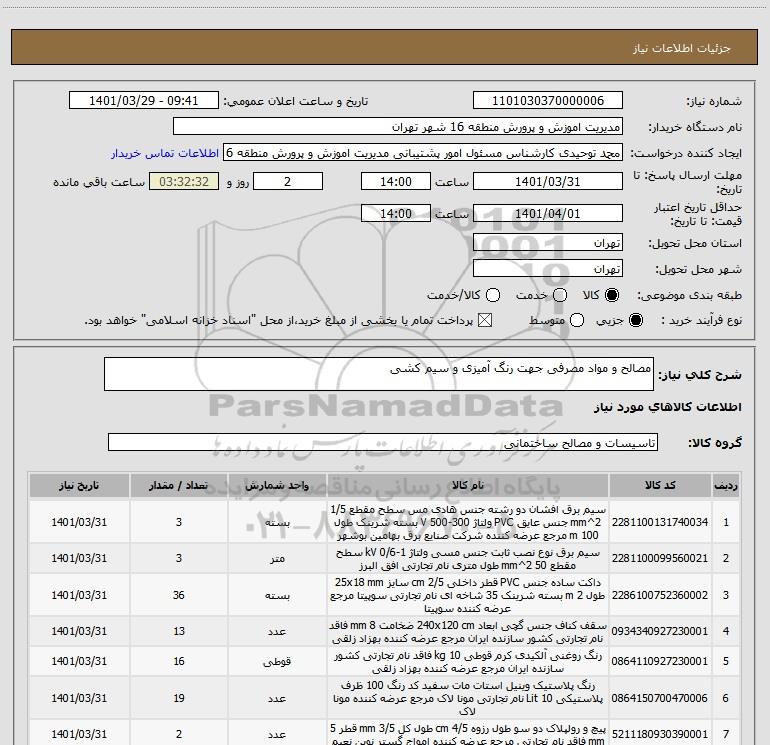Click the price validity hour 14:00 field

[396, 214]
